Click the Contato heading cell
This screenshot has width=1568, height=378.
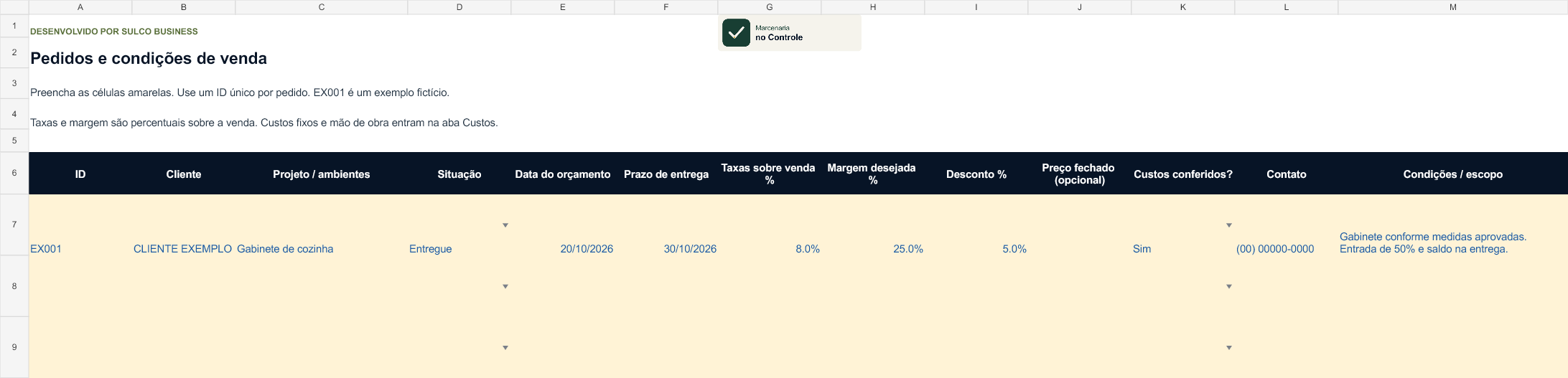pyautogui.click(x=1287, y=174)
